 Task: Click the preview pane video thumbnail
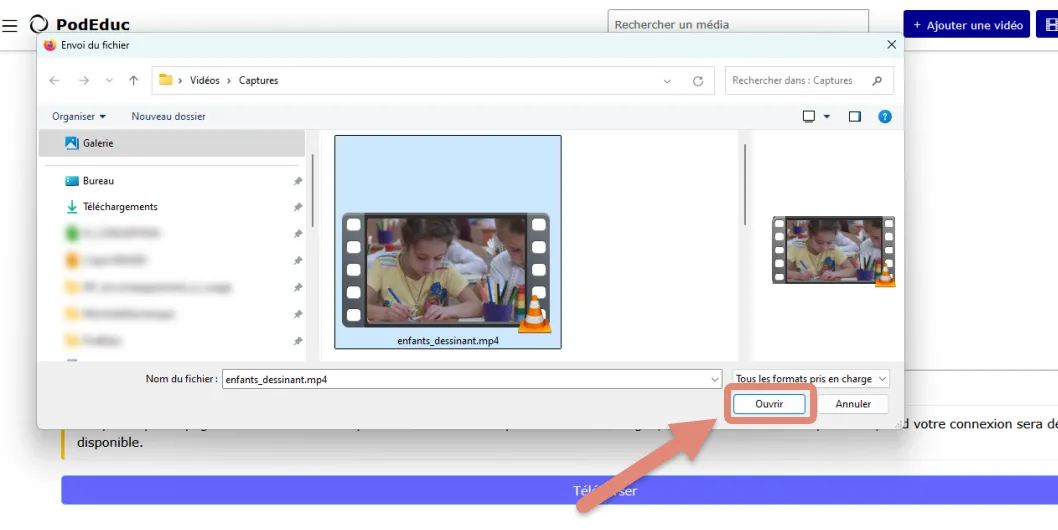coord(834,250)
